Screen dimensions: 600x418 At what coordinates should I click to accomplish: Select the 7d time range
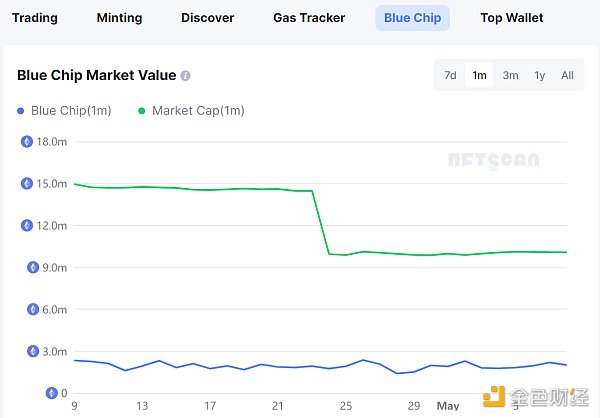(x=450, y=75)
